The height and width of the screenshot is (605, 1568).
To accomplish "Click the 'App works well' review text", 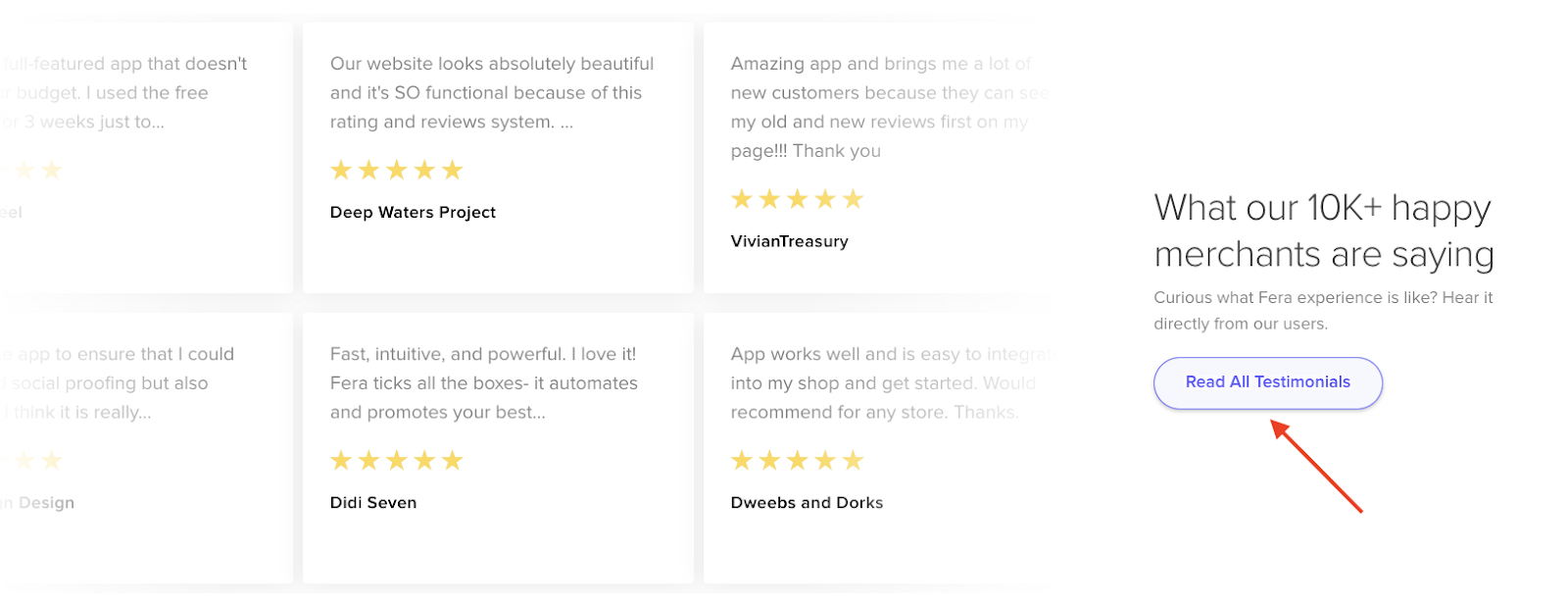I will (891, 383).
